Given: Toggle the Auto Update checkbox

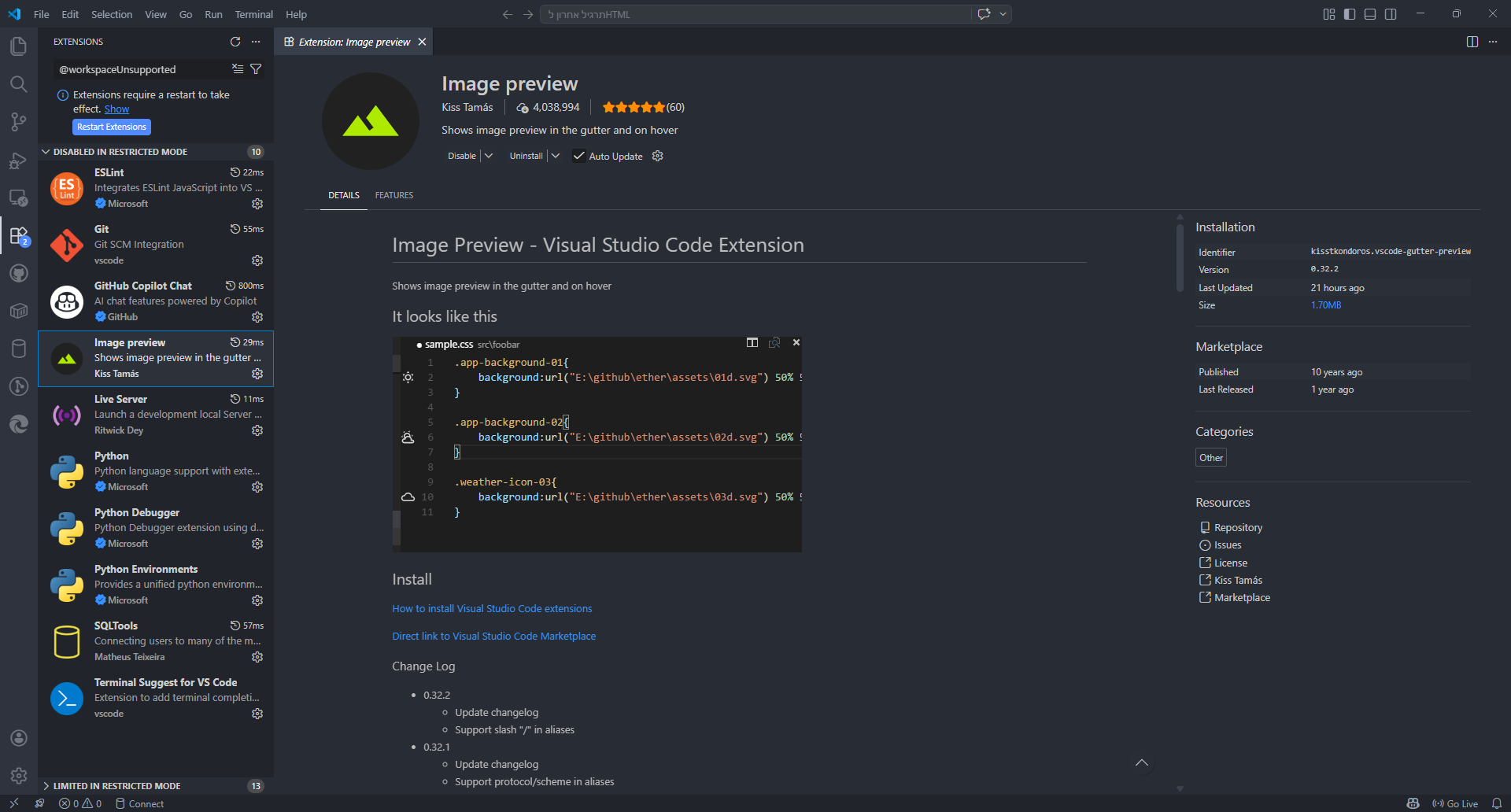Looking at the screenshot, I should [x=579, y=156].
